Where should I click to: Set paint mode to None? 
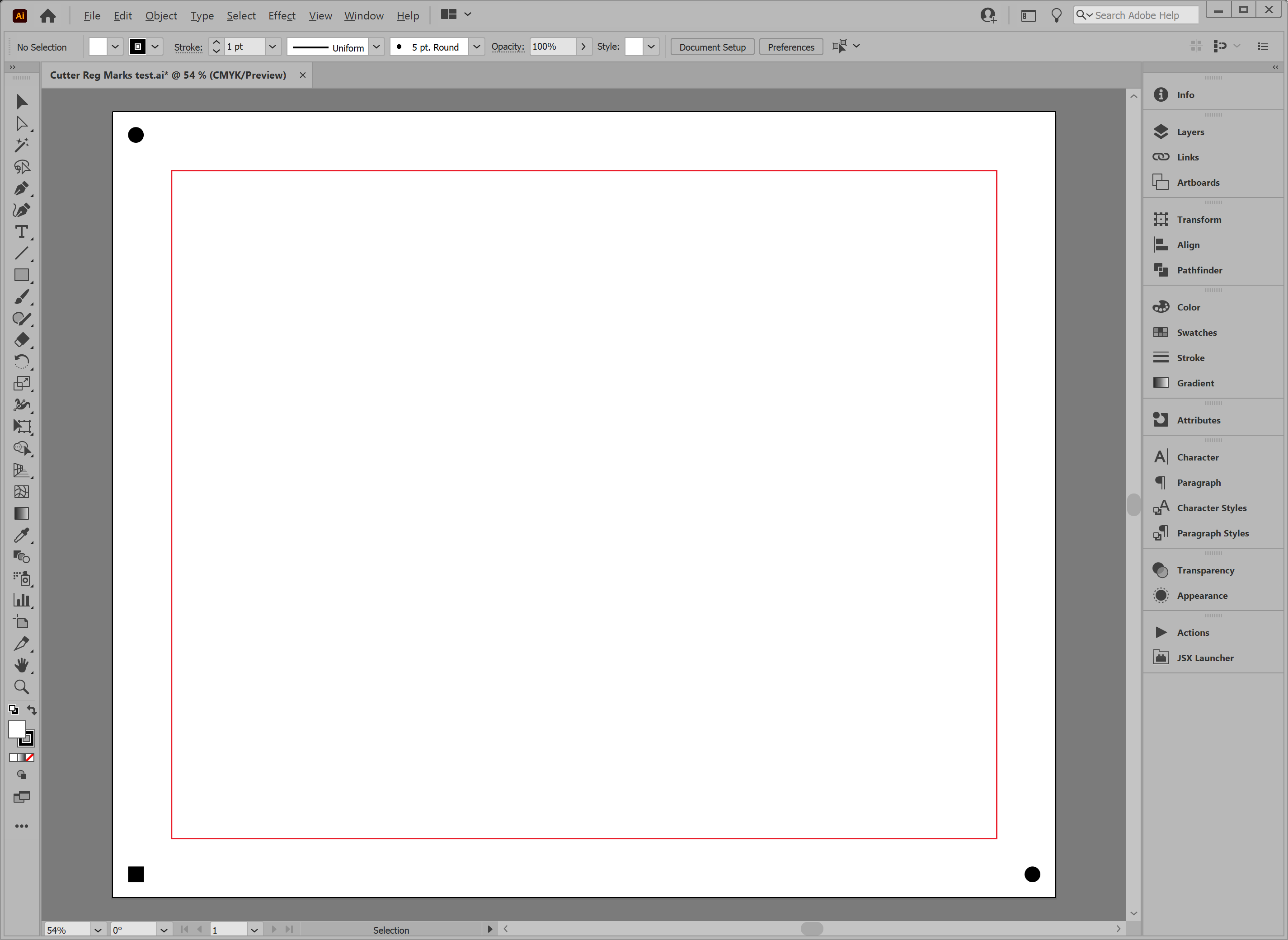[30, 757]
